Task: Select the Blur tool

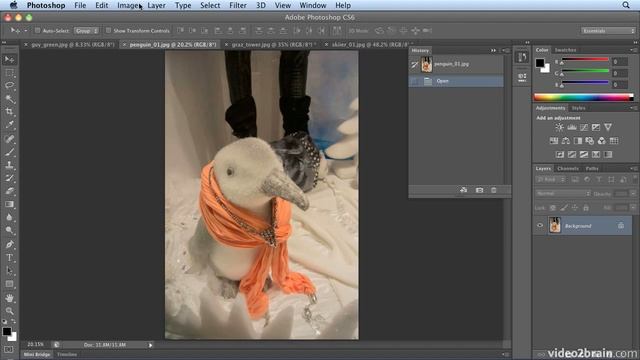Action: (9, 217)
